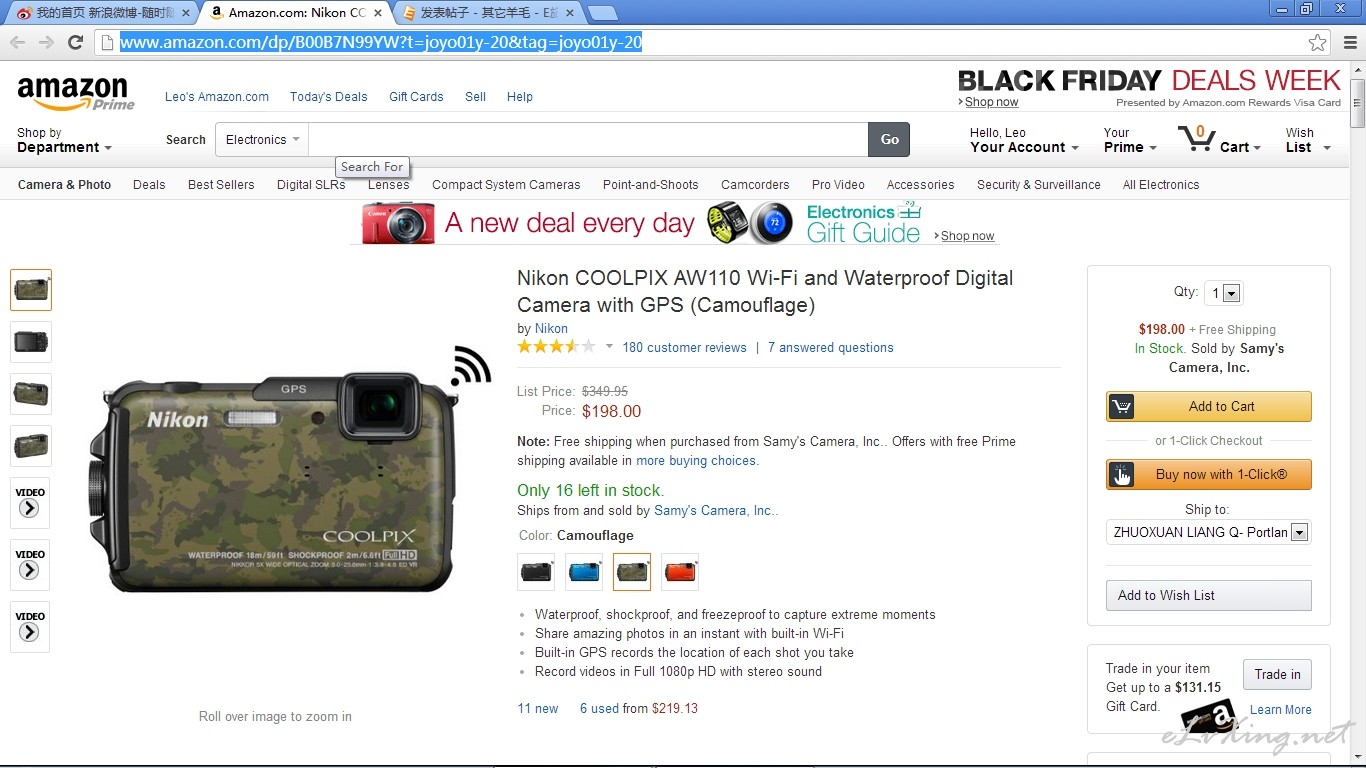The image size is (1366, 768).
Task: Open more buying choices link
Action: 697,461
